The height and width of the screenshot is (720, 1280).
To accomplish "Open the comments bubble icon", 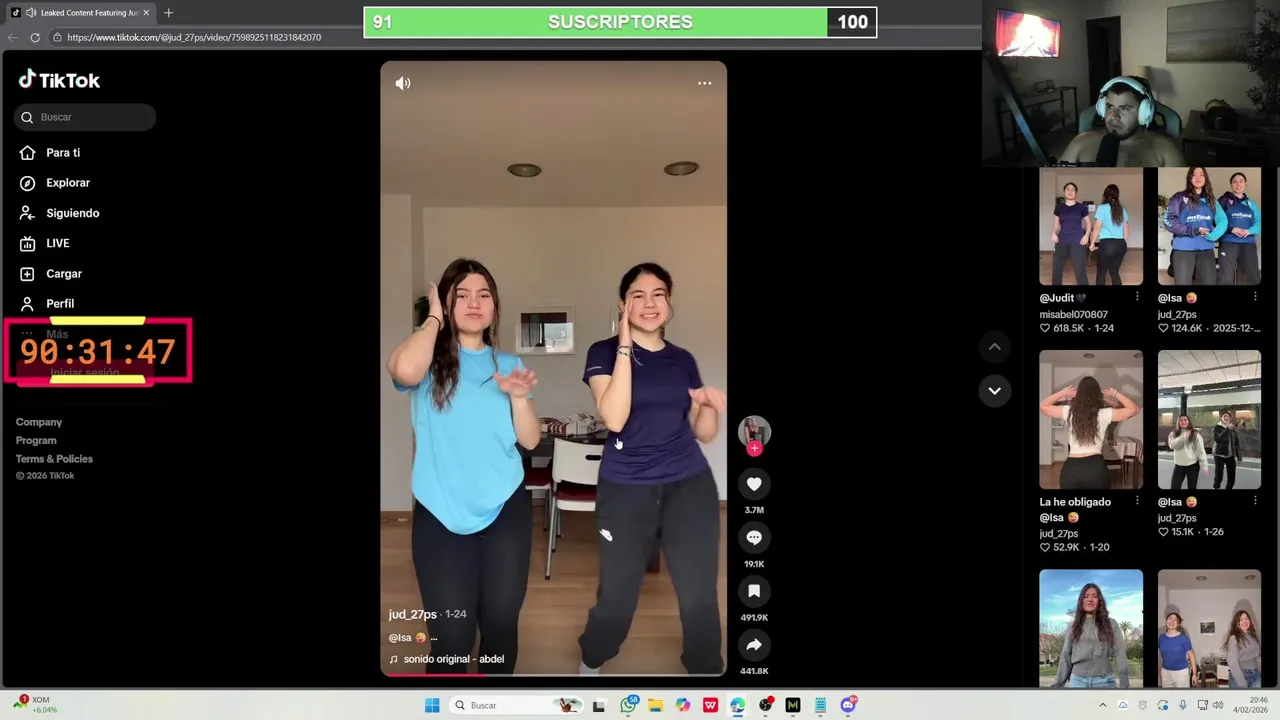I will [x=754, y=538].
